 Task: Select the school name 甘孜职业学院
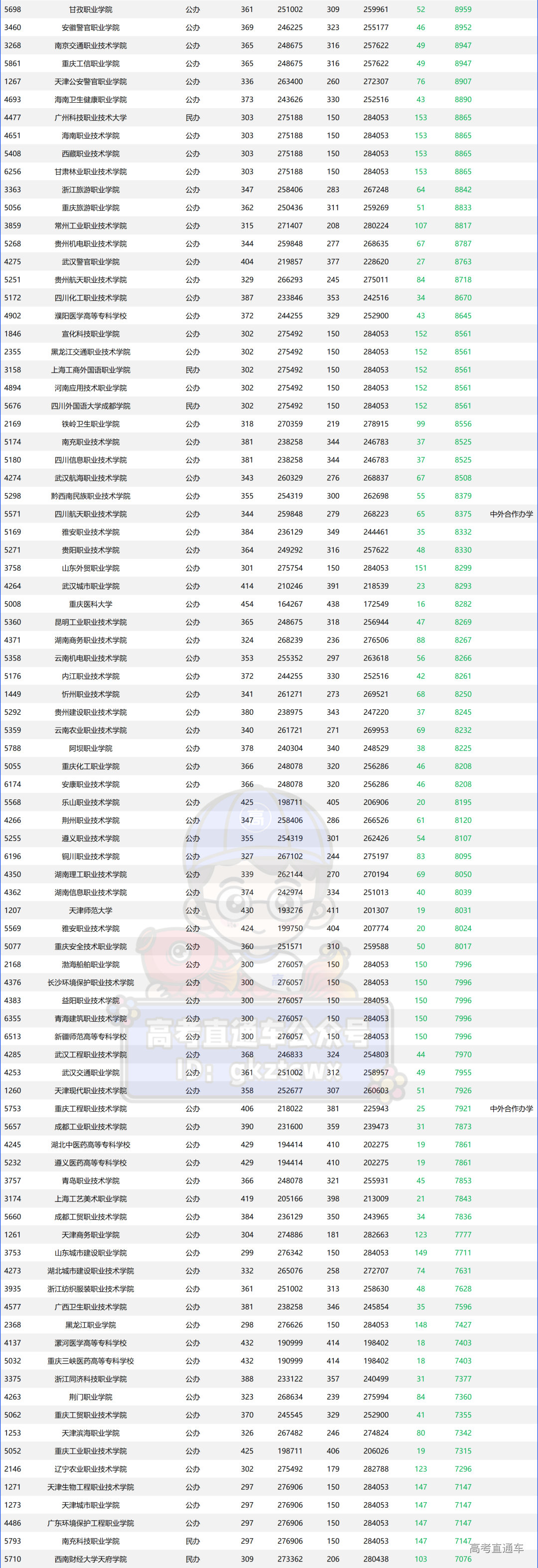[91, 10]
